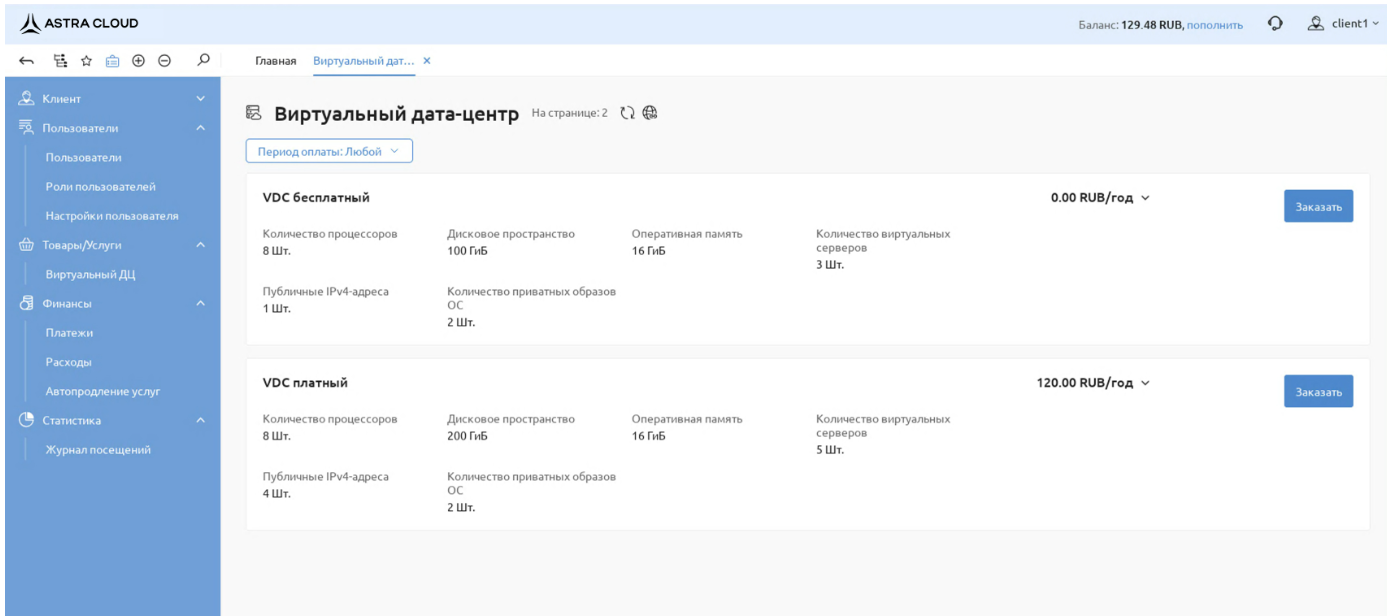Open Журнал посещений in the sidebar
The height and width of the screenshot is (616, 1387).
(x=98, y=450)
